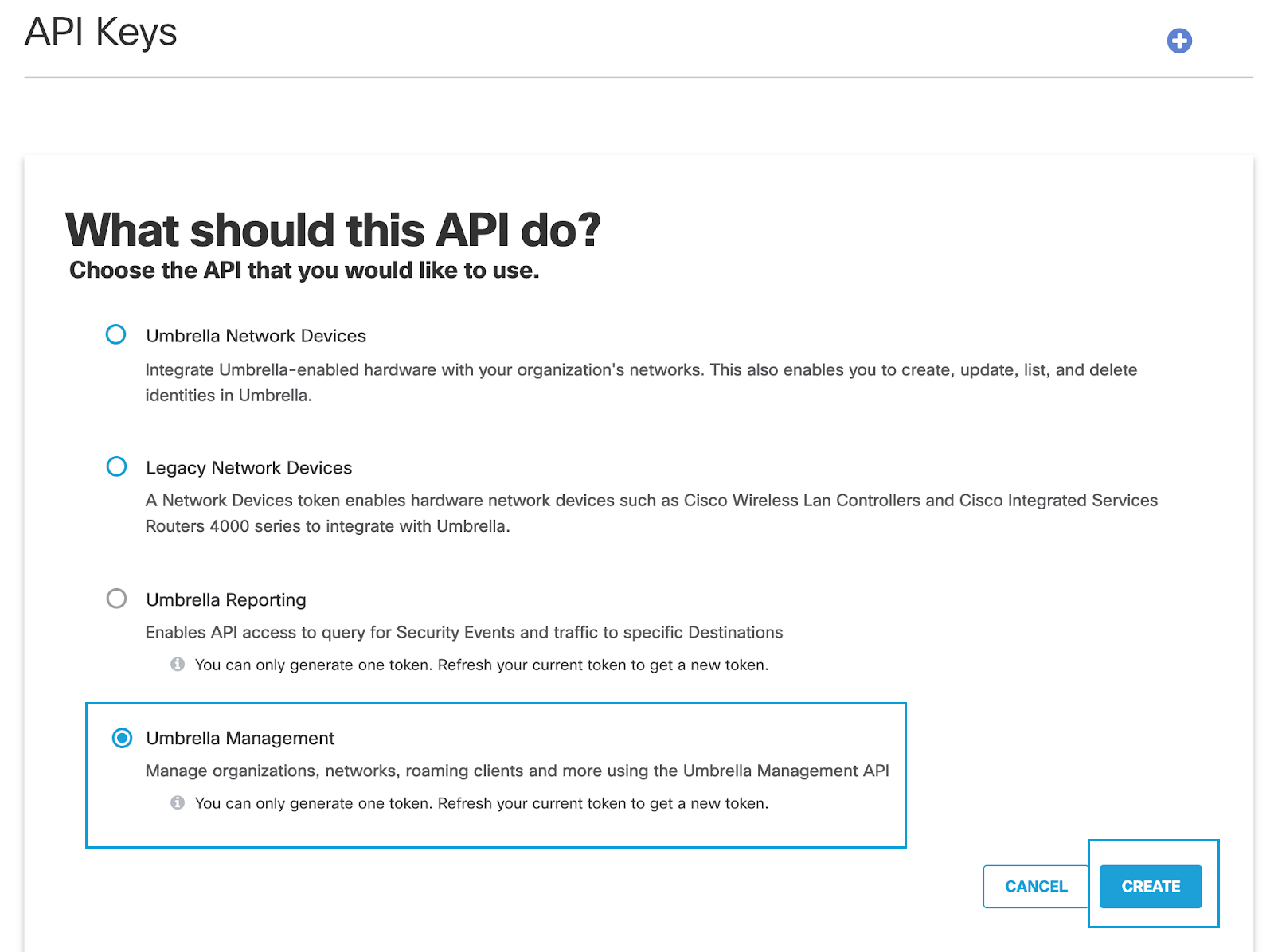Select the Umbrella Reporting radio button

[x=116, y=599]
